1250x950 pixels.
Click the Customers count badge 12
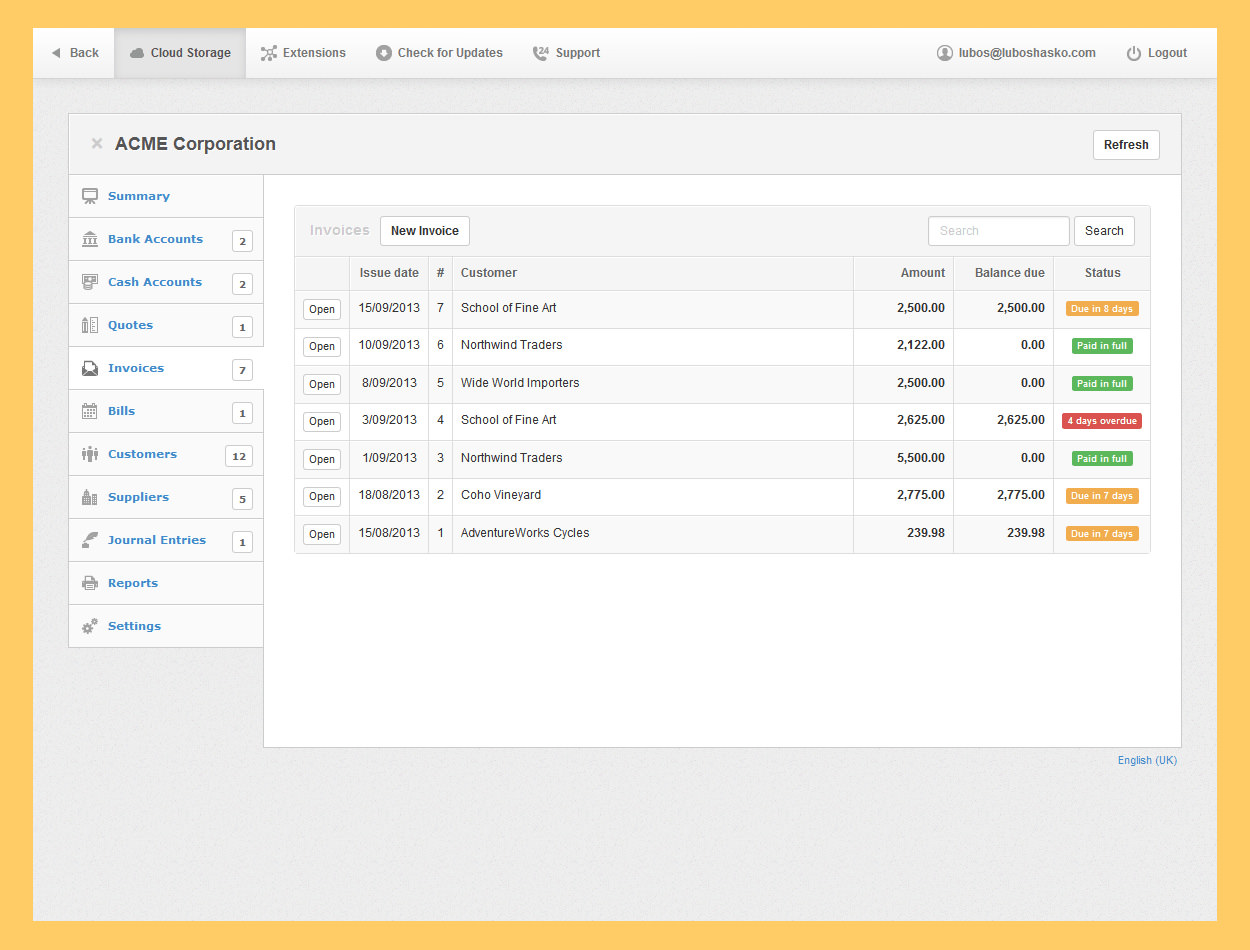[239, 456]
